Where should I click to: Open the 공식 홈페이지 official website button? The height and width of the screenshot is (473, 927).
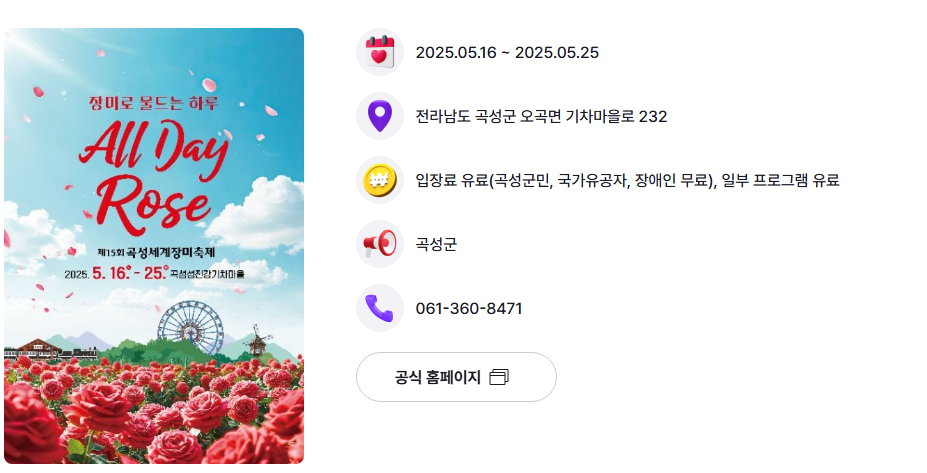456,377
